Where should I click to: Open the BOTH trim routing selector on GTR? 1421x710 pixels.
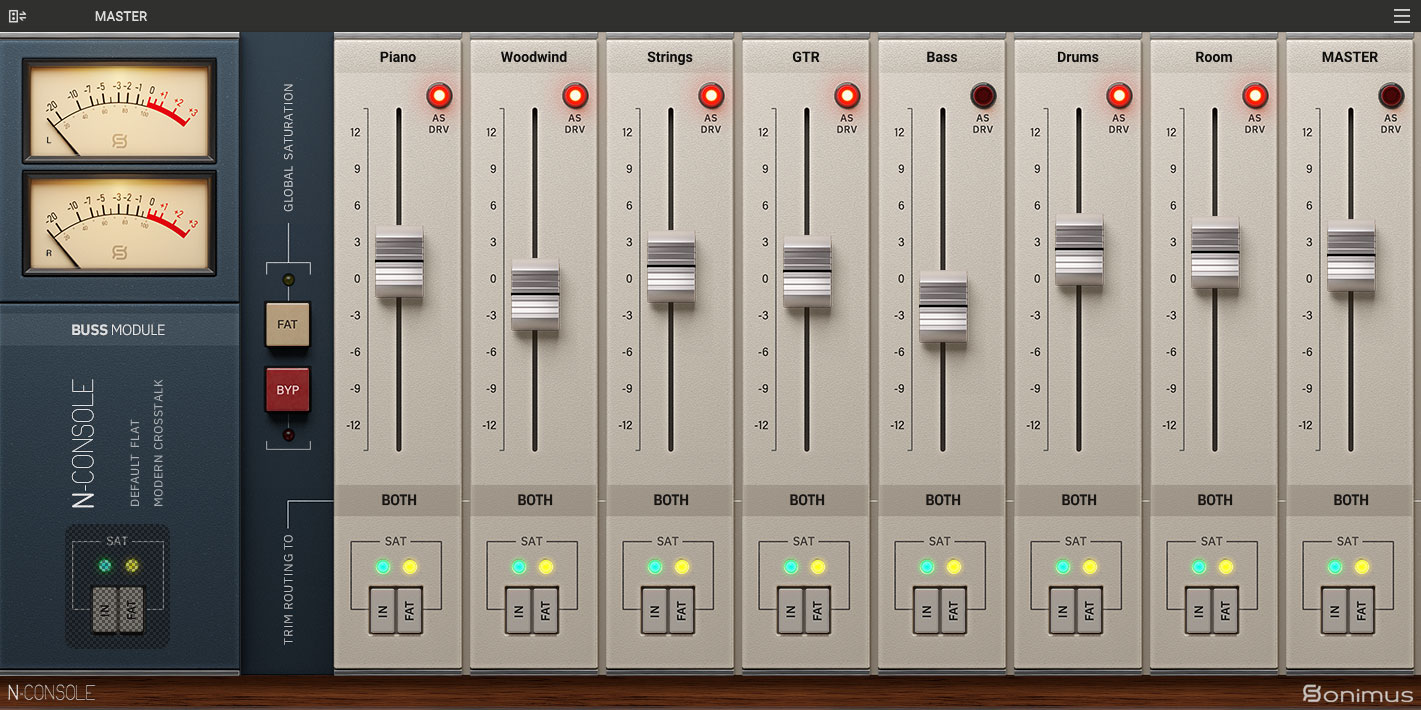pos(807,500)
